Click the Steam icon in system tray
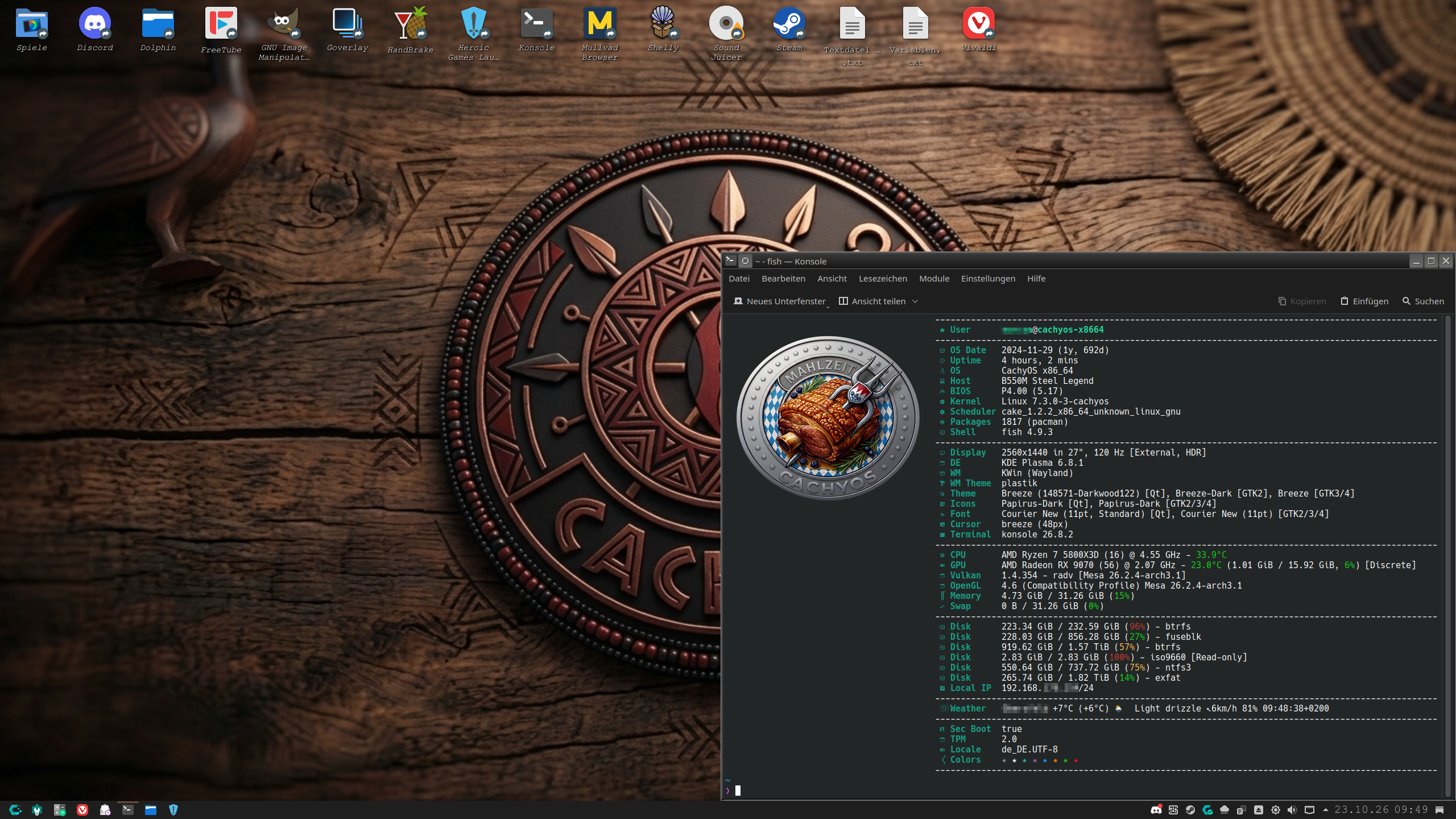The width and height of the screenshot is (1456, 819). (x=1190, y=810)
